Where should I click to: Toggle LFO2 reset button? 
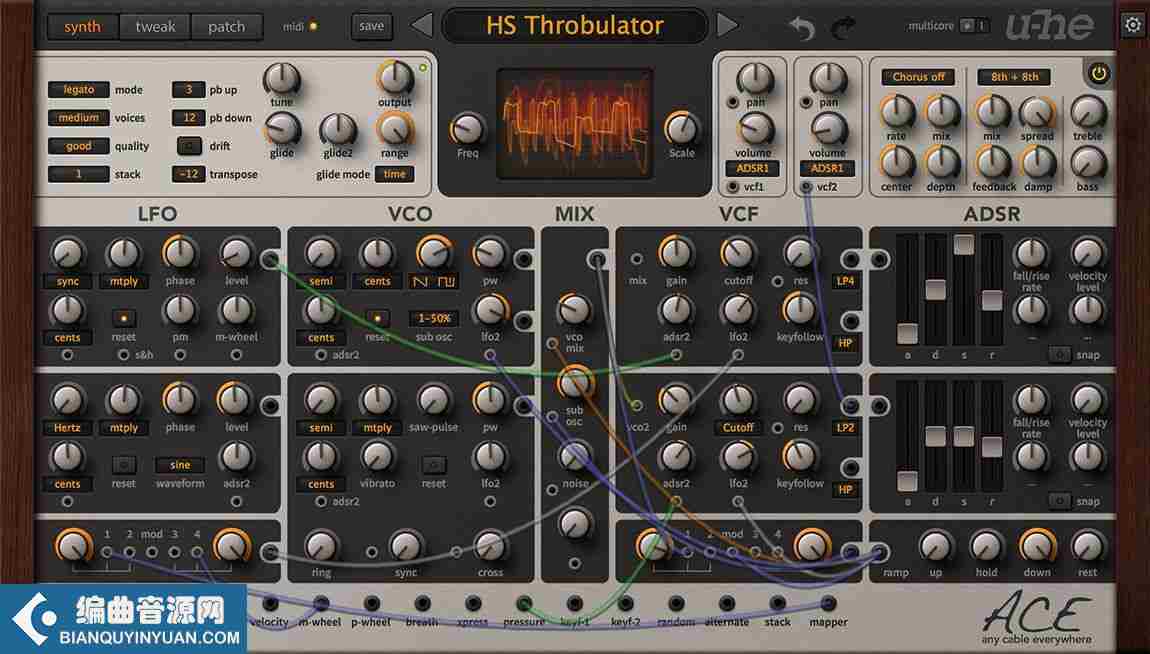click(123, 465)
